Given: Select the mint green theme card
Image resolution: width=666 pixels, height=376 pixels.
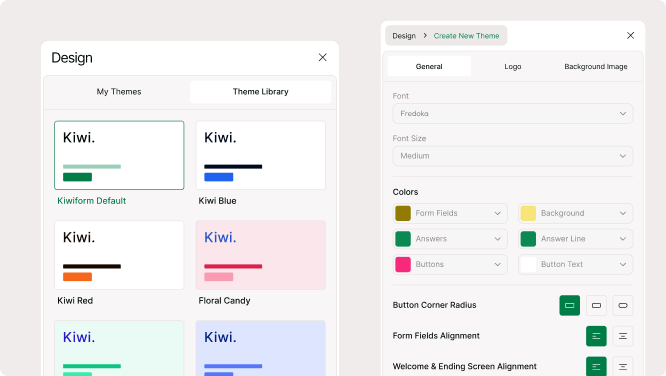Looking at the screenshot, I should coord(119,348).
